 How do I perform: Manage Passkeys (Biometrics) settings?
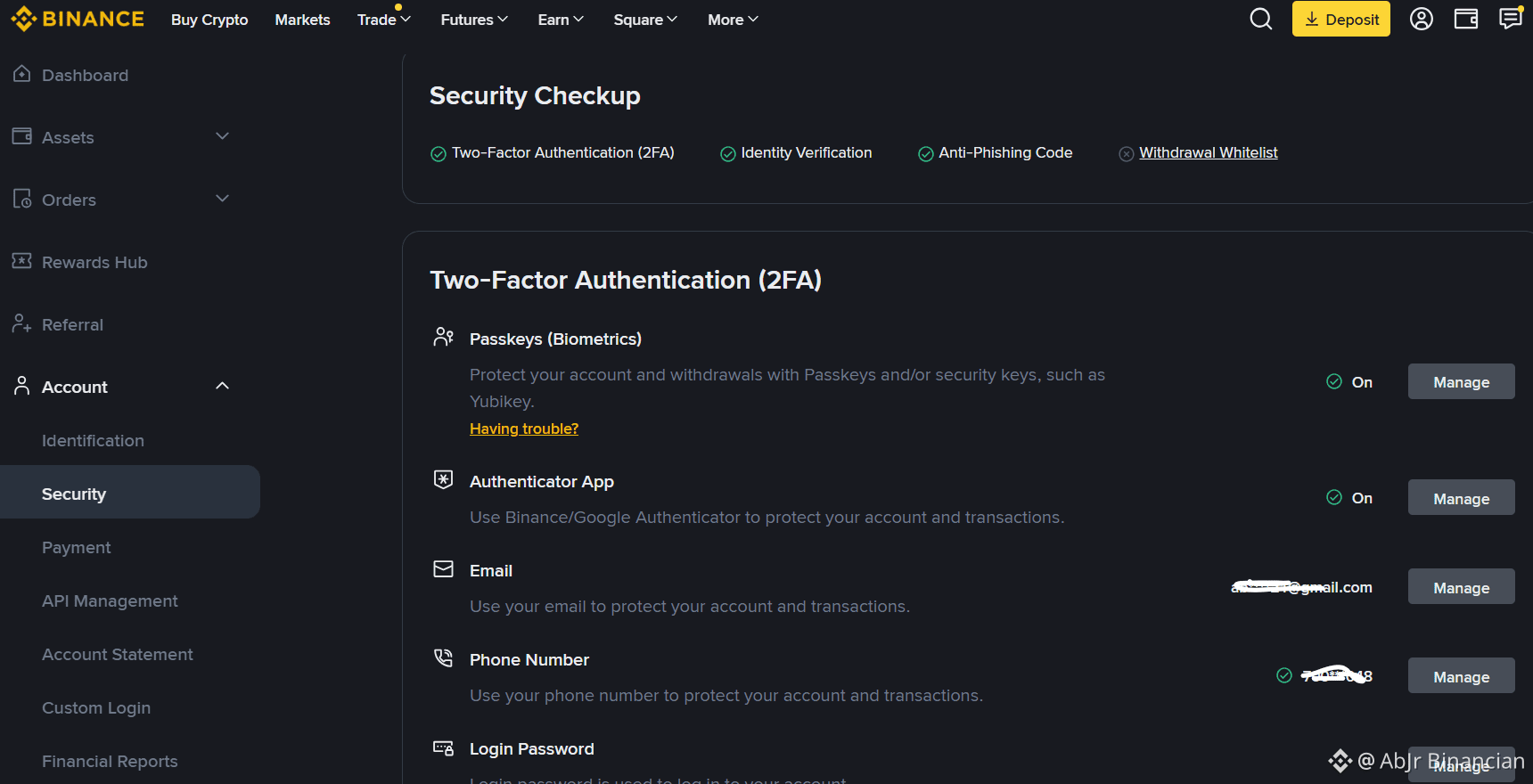[1461, 382]
